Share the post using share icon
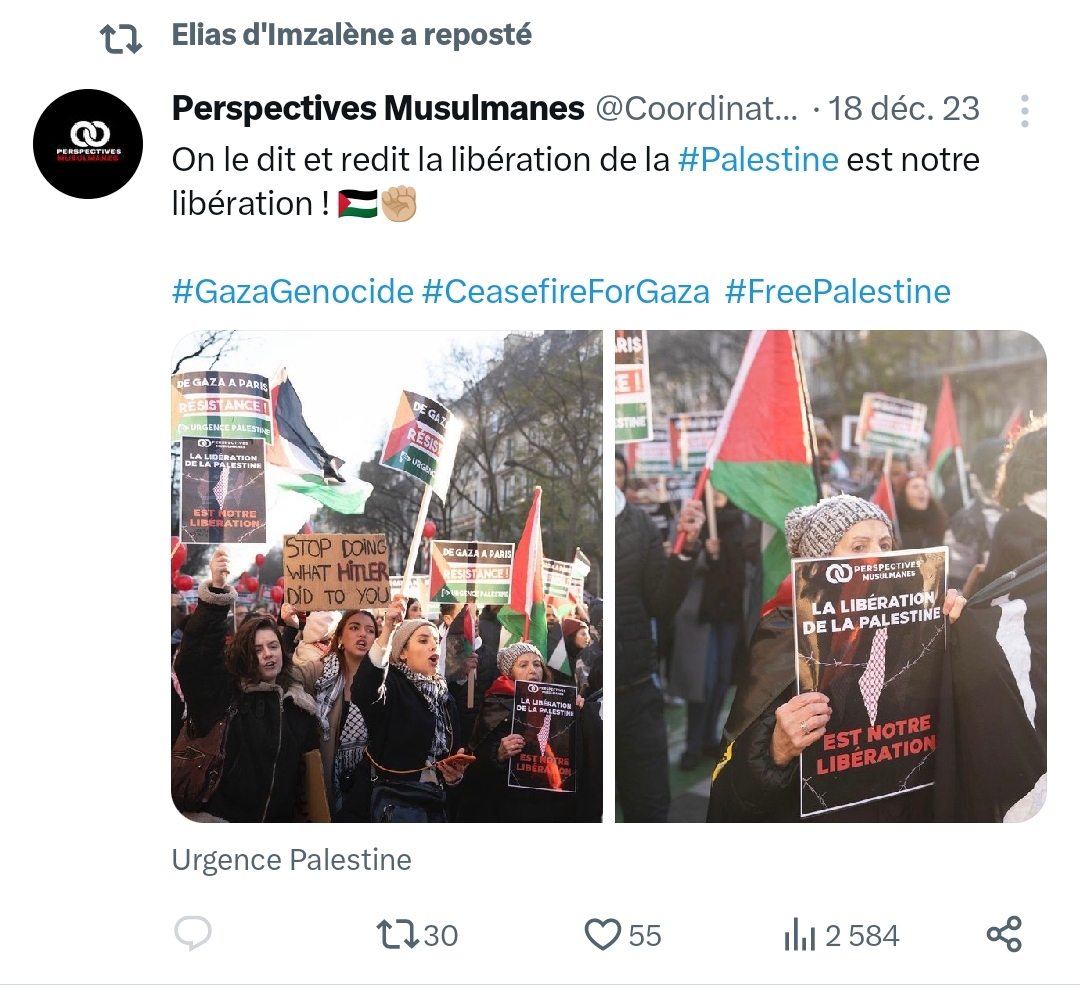This screenshot has width=1080, height=992. [1004, 934]
